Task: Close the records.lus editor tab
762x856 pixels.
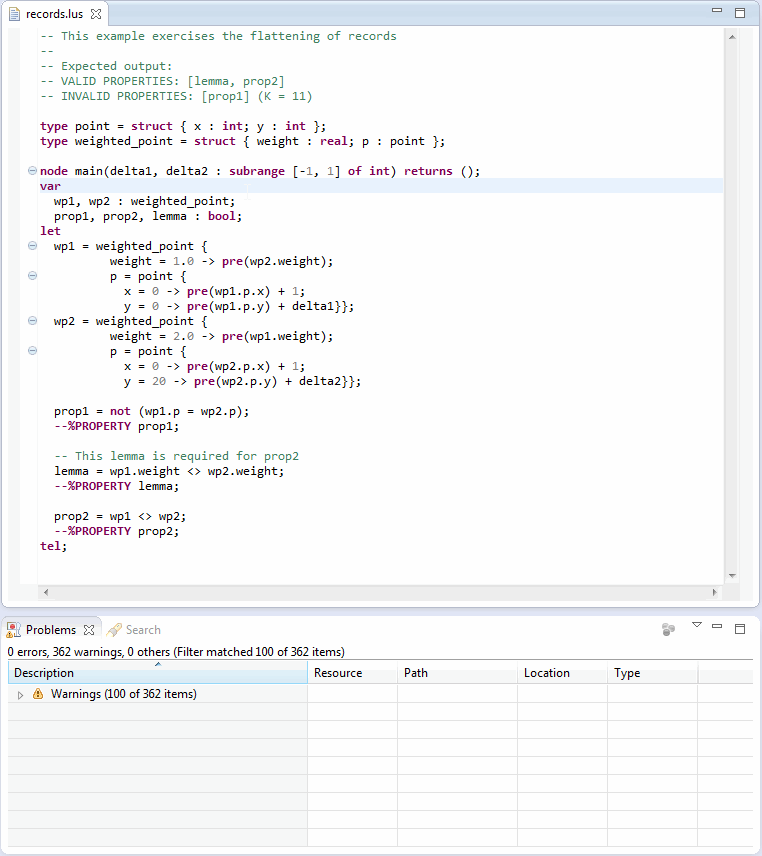Action: click(96, 14)
